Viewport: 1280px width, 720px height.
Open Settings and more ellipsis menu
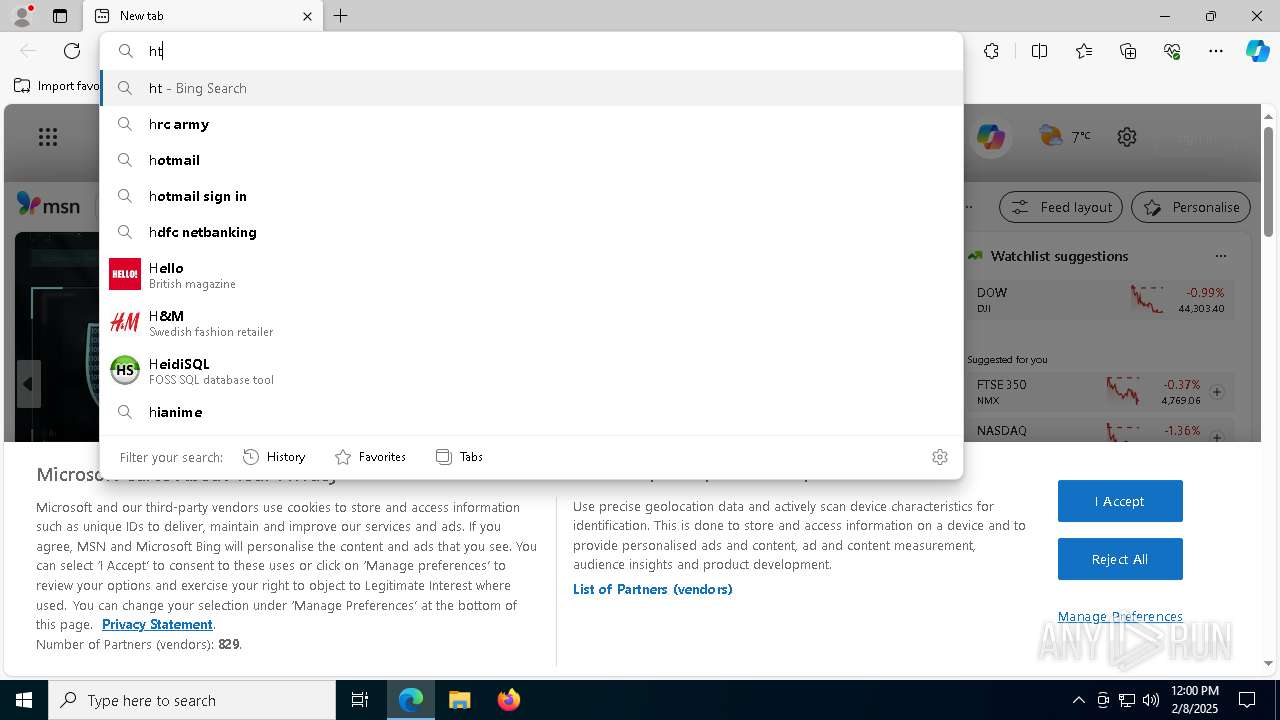tap(1216, 51)
